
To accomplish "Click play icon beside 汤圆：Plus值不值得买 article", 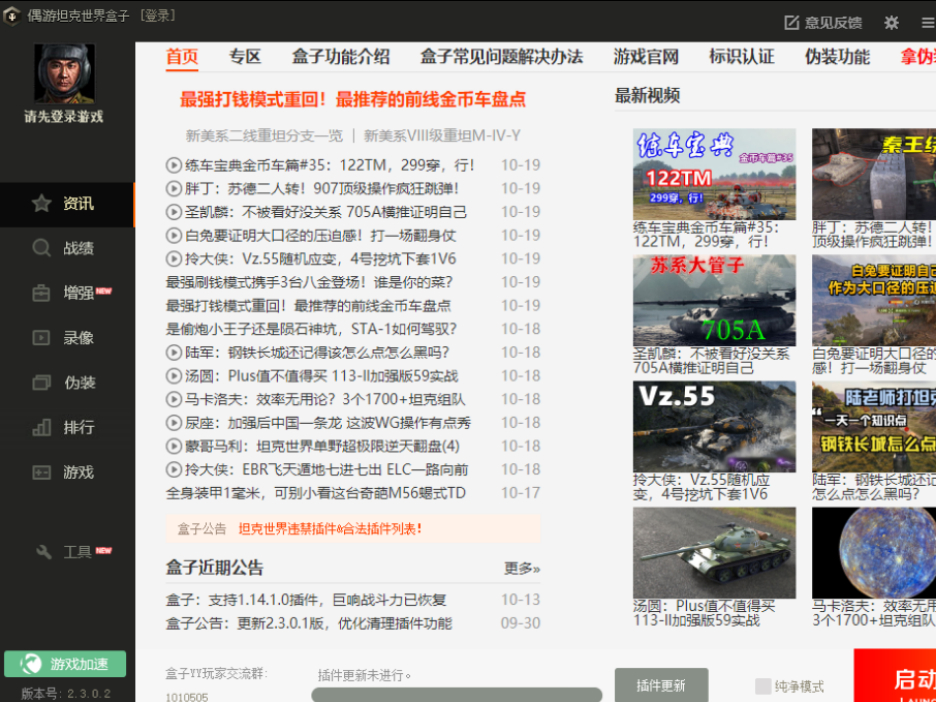I will point(173,375).
